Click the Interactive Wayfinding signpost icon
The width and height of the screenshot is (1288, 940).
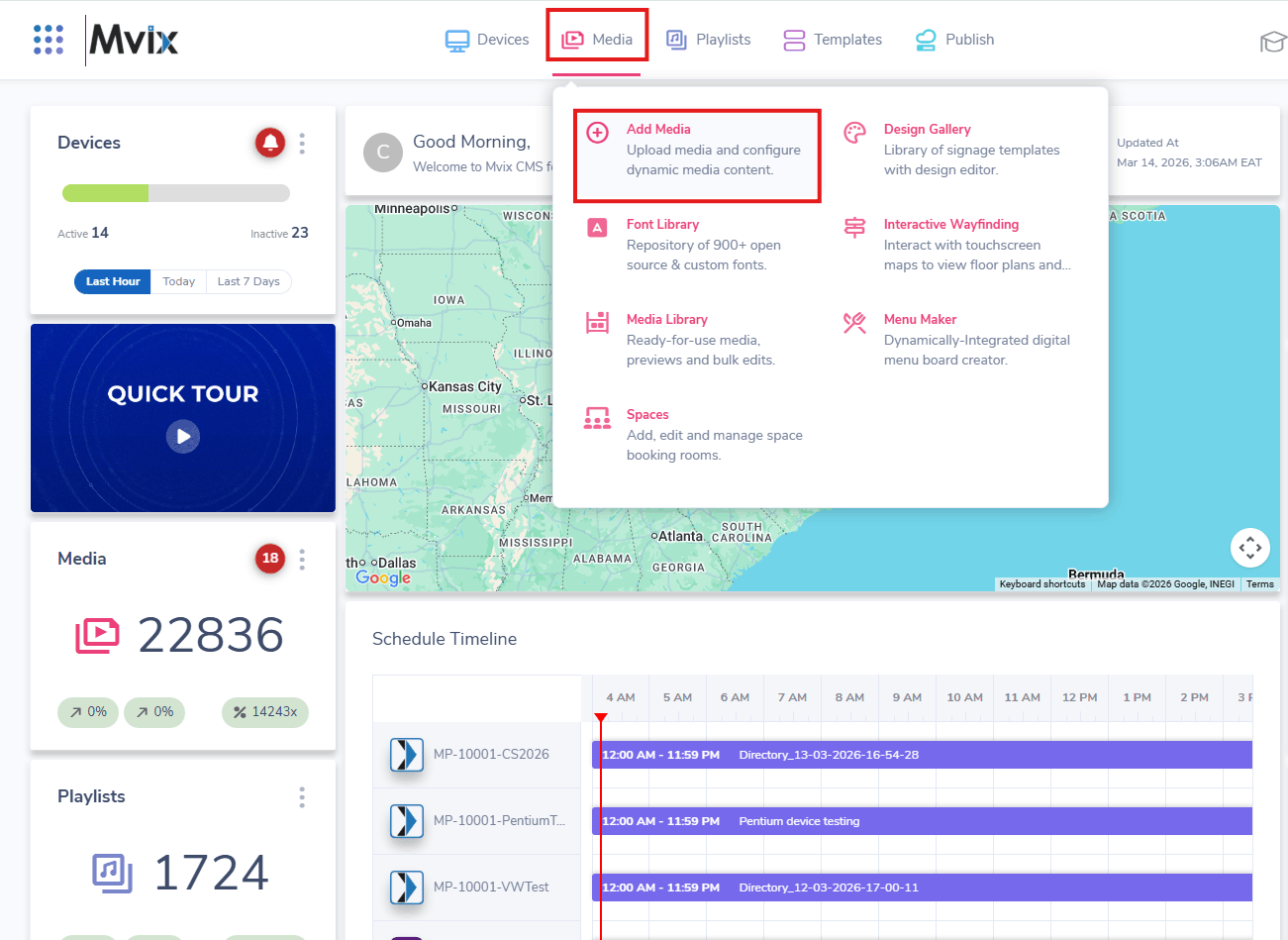854,228
